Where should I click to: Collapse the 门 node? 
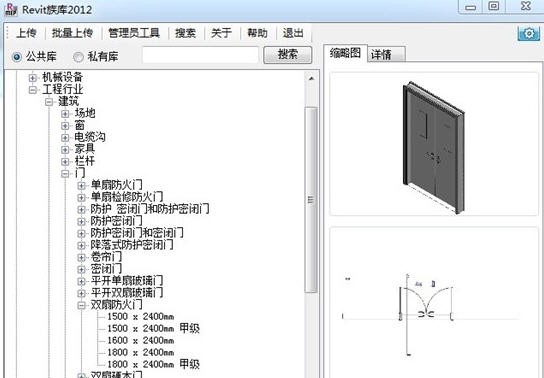[65, 173]
